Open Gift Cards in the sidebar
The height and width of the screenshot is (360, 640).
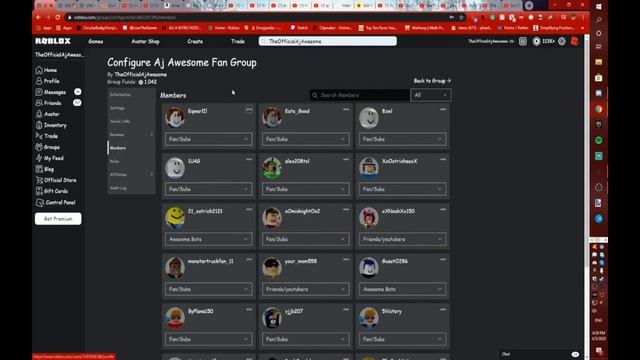(x=52, y=191)
